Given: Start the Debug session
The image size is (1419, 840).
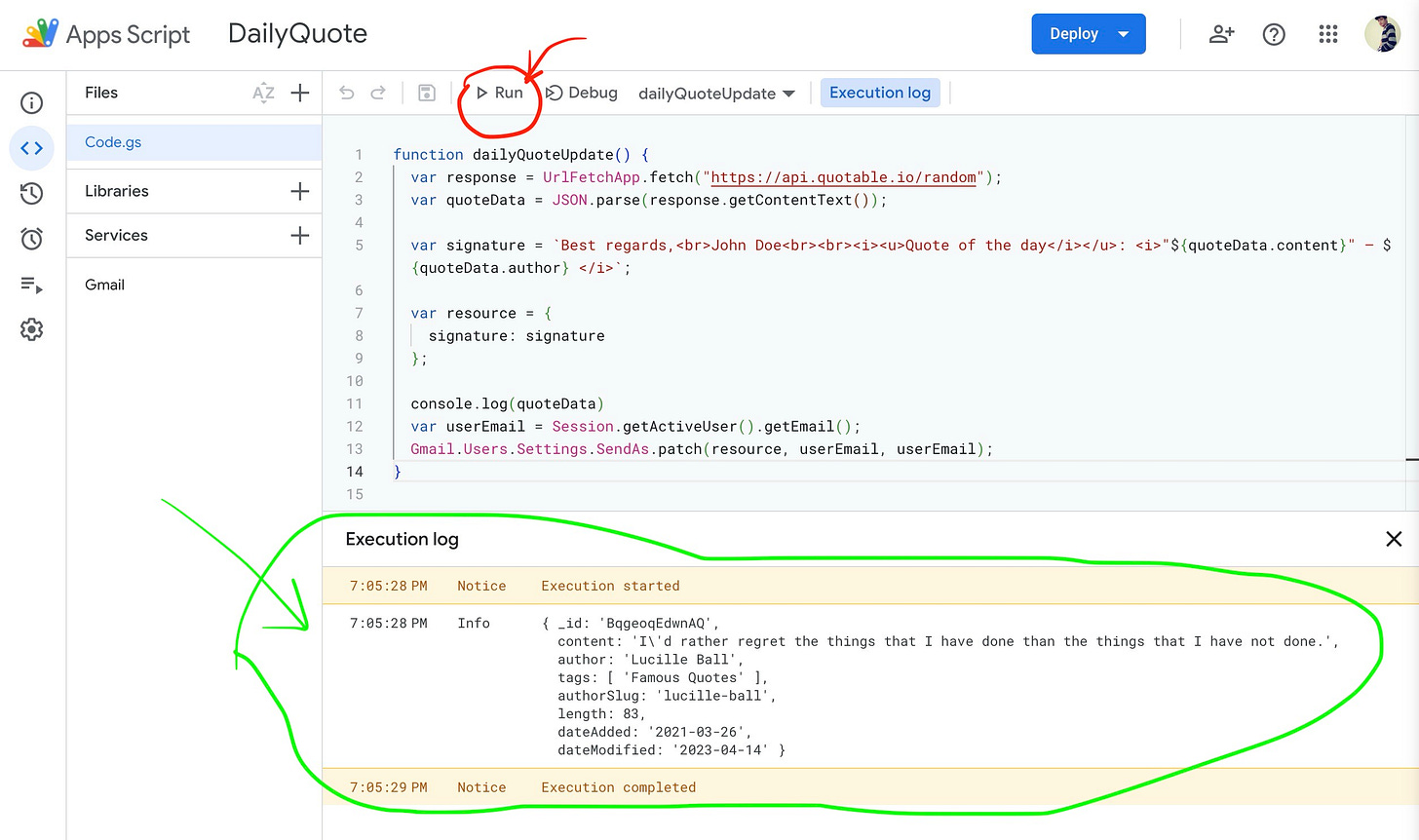Looking at the screenshot, I should pos(582,93).
